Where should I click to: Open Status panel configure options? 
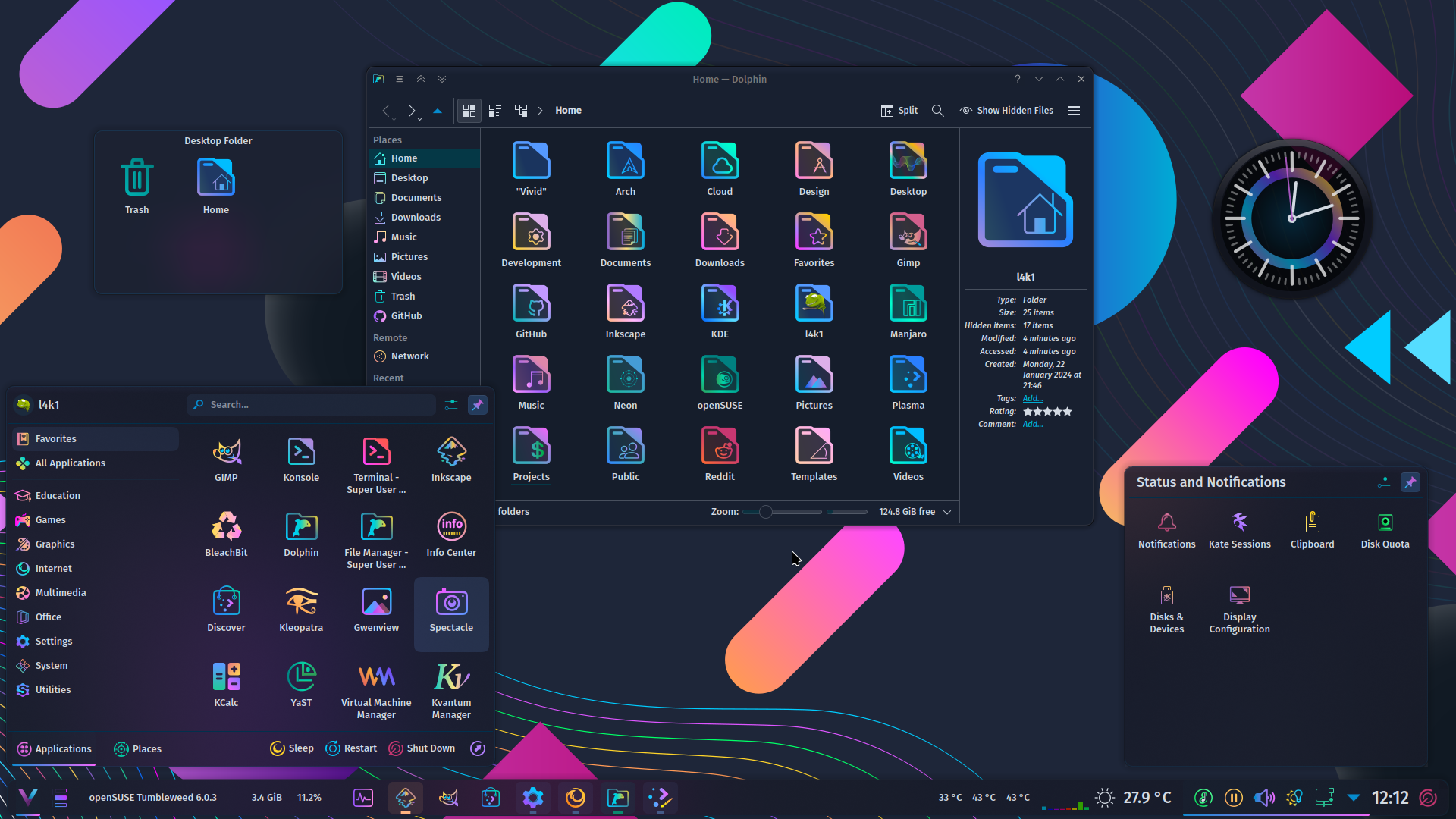[x=1384, y=482]
